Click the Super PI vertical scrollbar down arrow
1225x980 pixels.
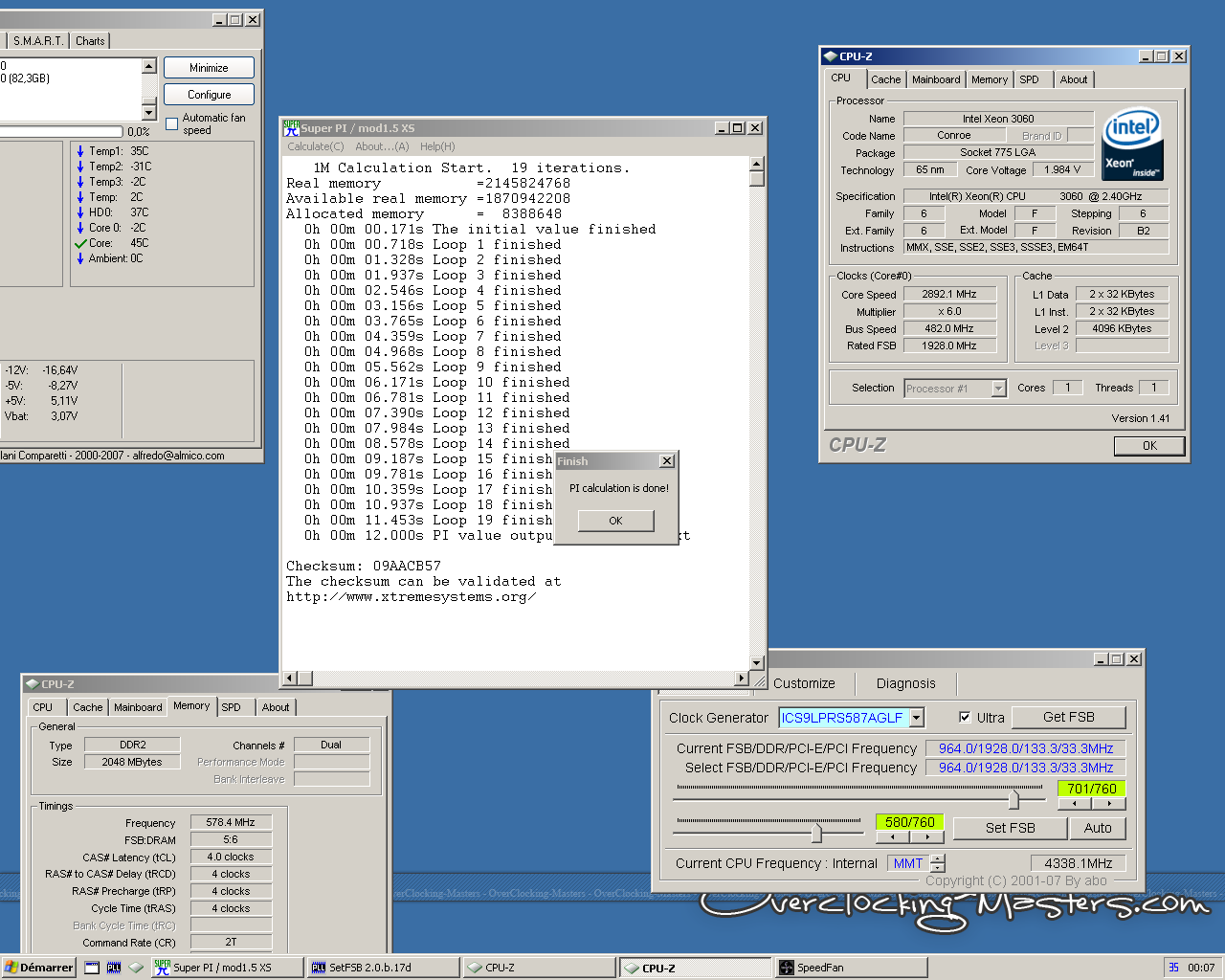[x=756, y=662]
